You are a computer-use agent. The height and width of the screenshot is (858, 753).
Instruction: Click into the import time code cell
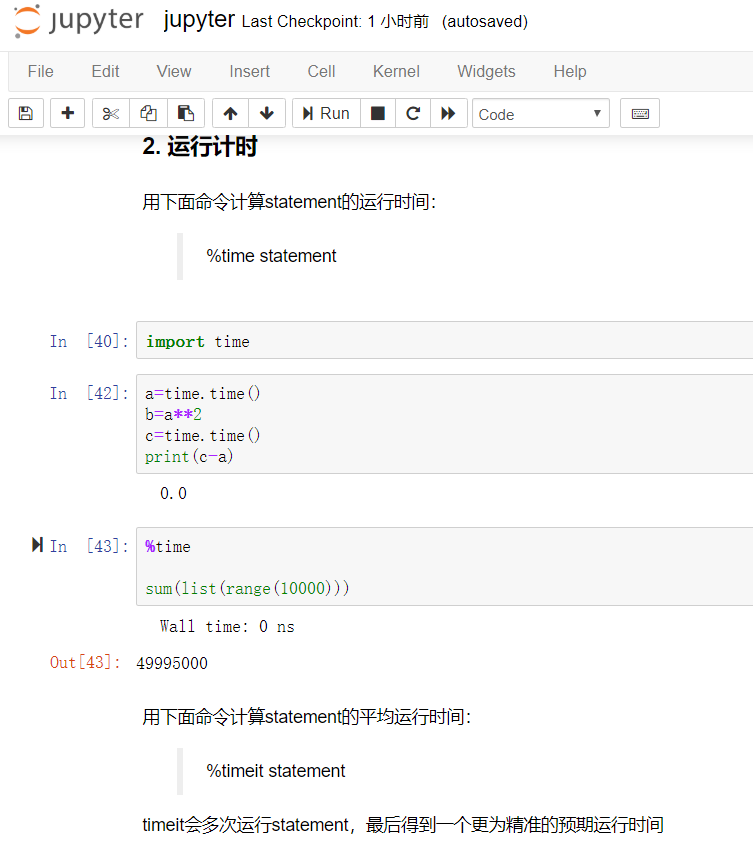[x=444, y=340]
